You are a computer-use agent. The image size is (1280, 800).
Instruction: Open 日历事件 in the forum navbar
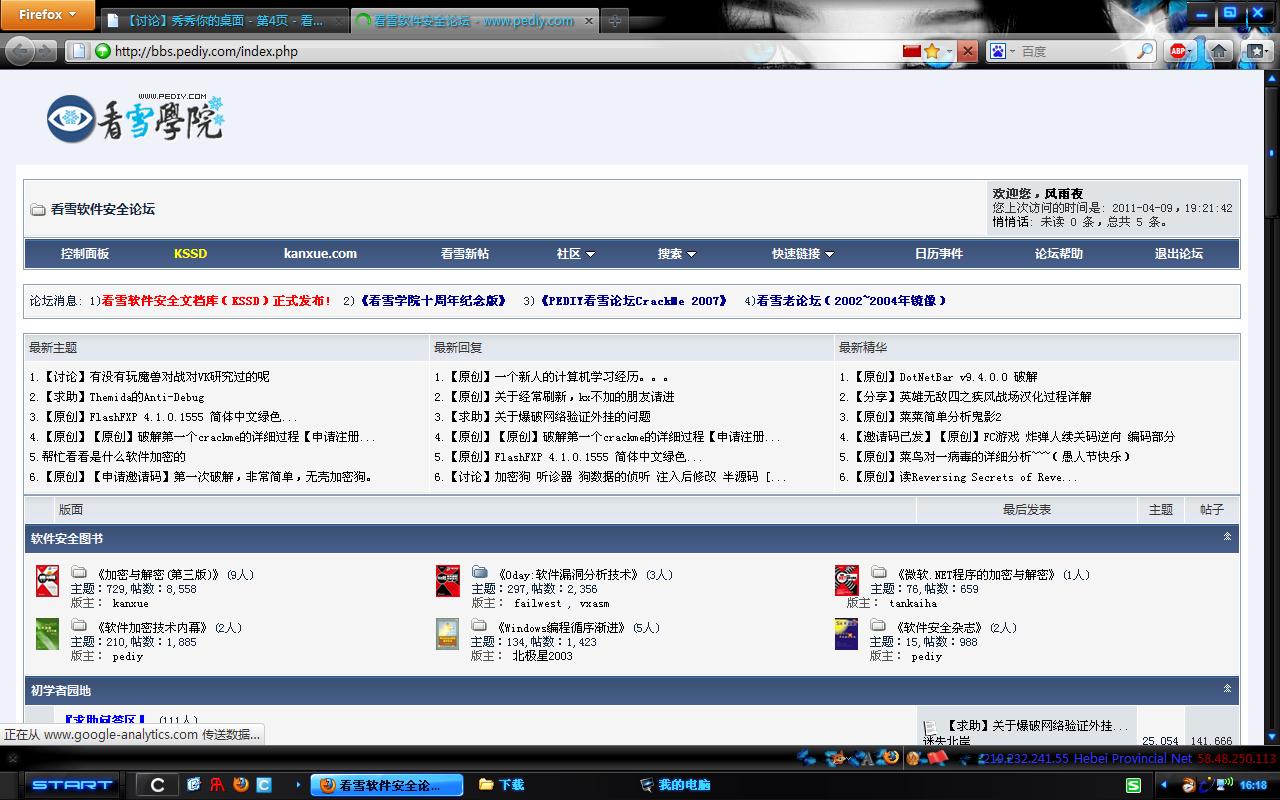(939, 254)
